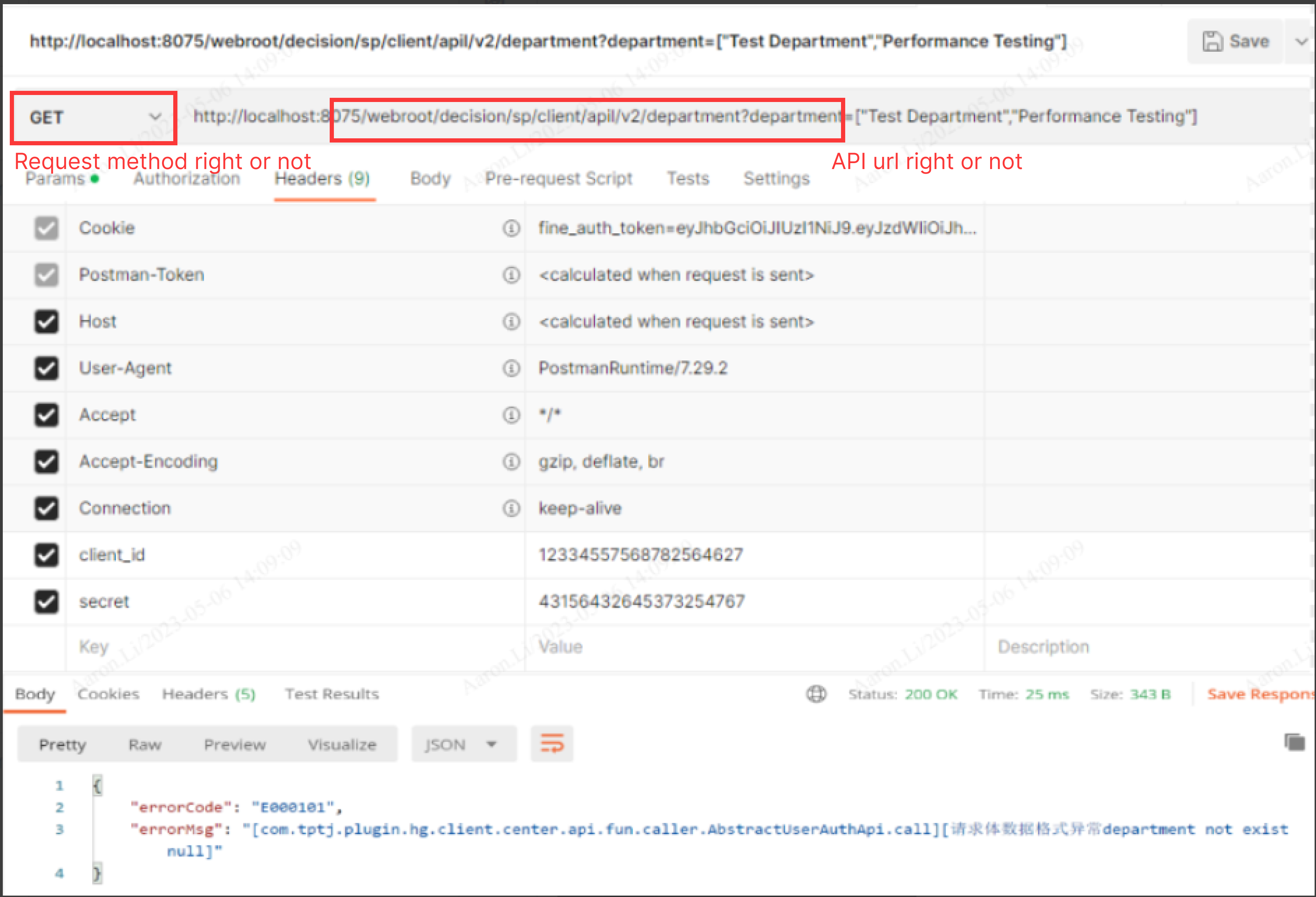The image size is (1316, 897).
Task: Click the secret value 4315643264537325­4767
Action: tap(642, 602)
